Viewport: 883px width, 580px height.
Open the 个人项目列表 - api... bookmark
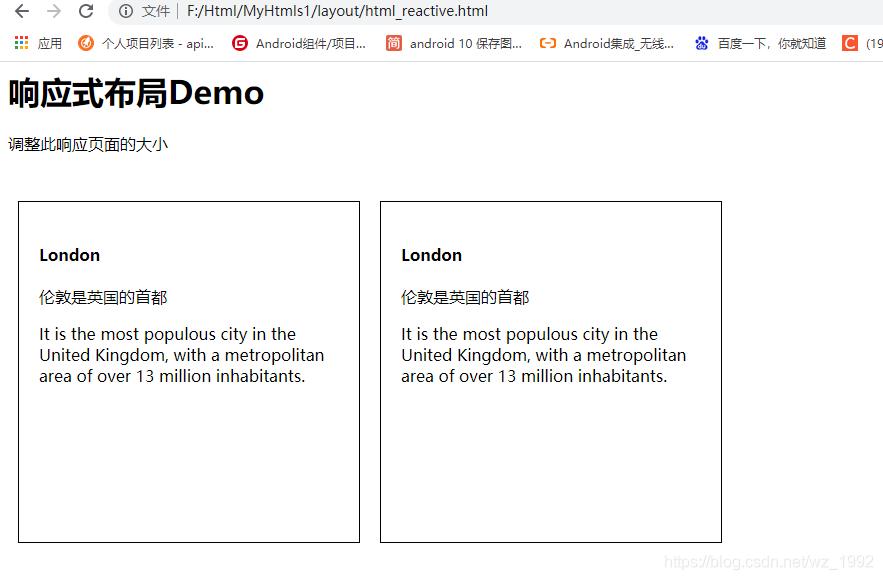[x=158, y=43]
